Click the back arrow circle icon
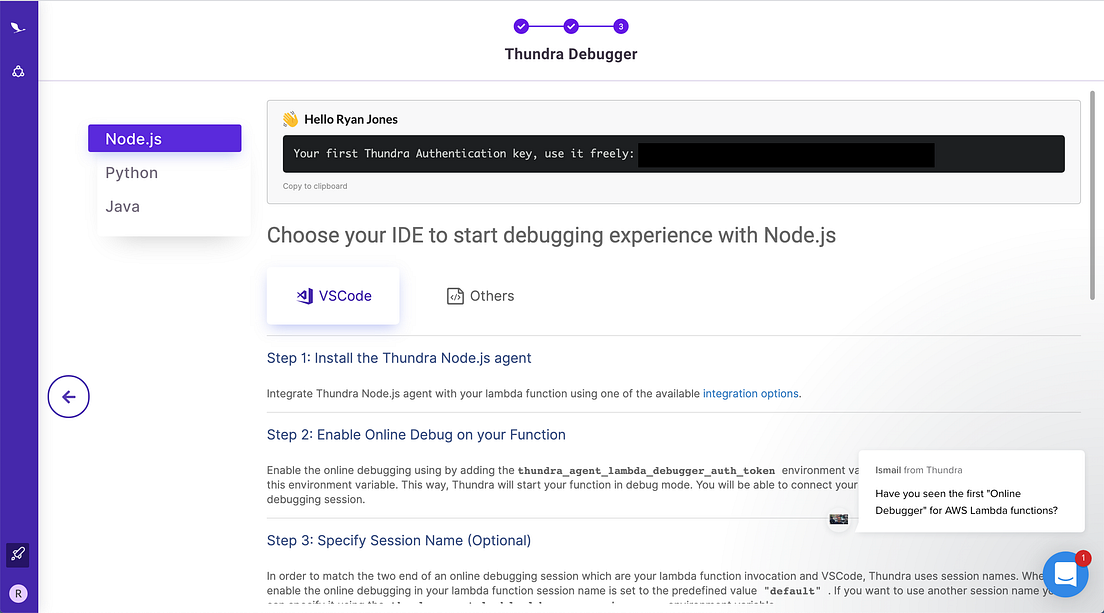Image resolution: width=1104 pixels, height=613 pixels. (x=68, y=396)
